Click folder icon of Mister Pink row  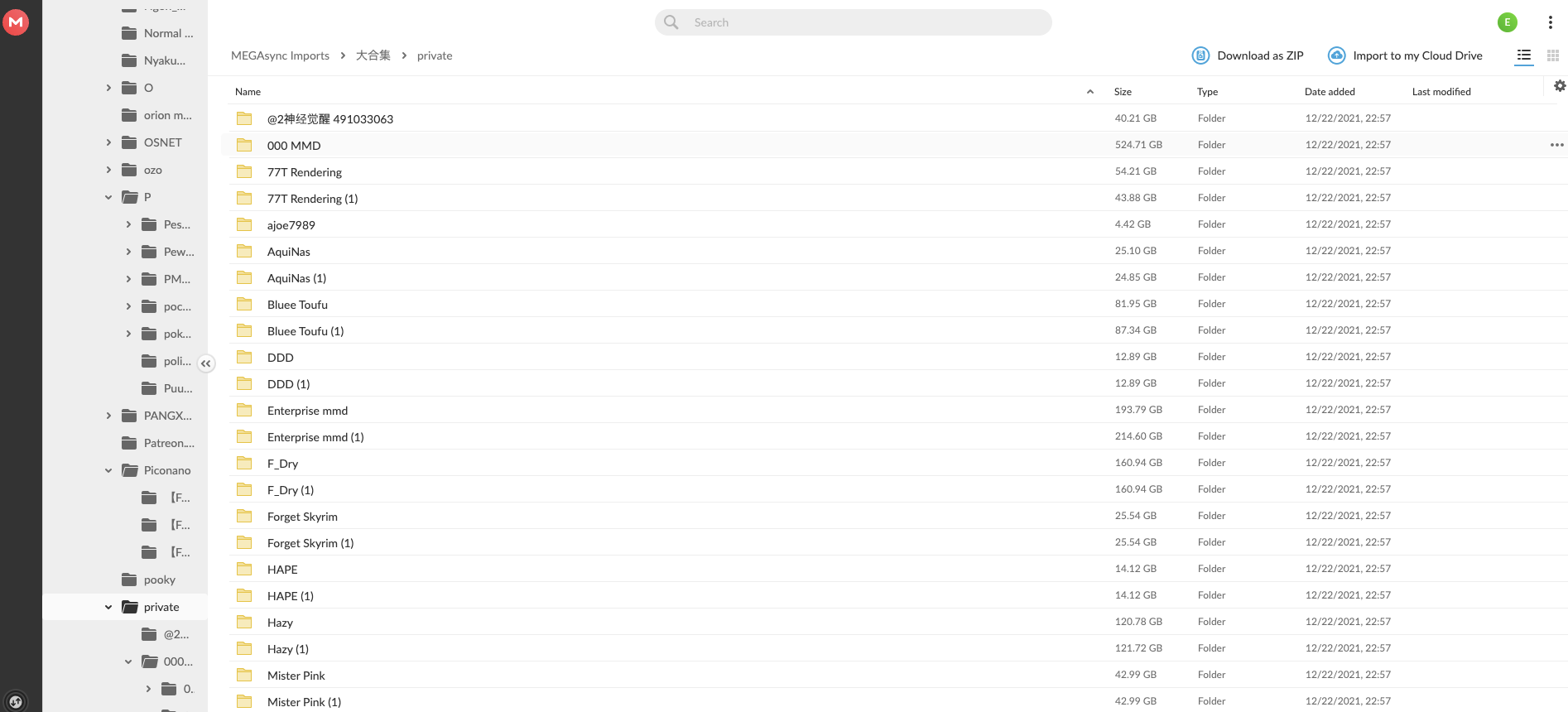244,675
